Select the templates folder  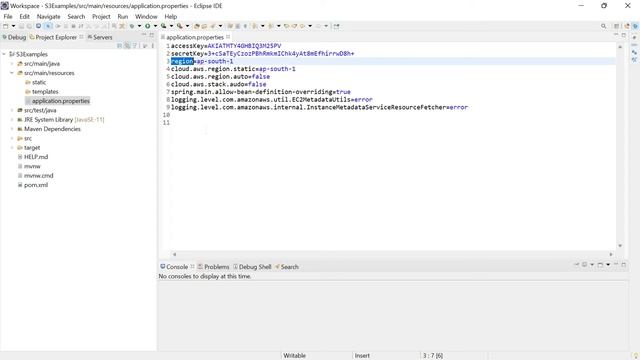pos(42,91)
